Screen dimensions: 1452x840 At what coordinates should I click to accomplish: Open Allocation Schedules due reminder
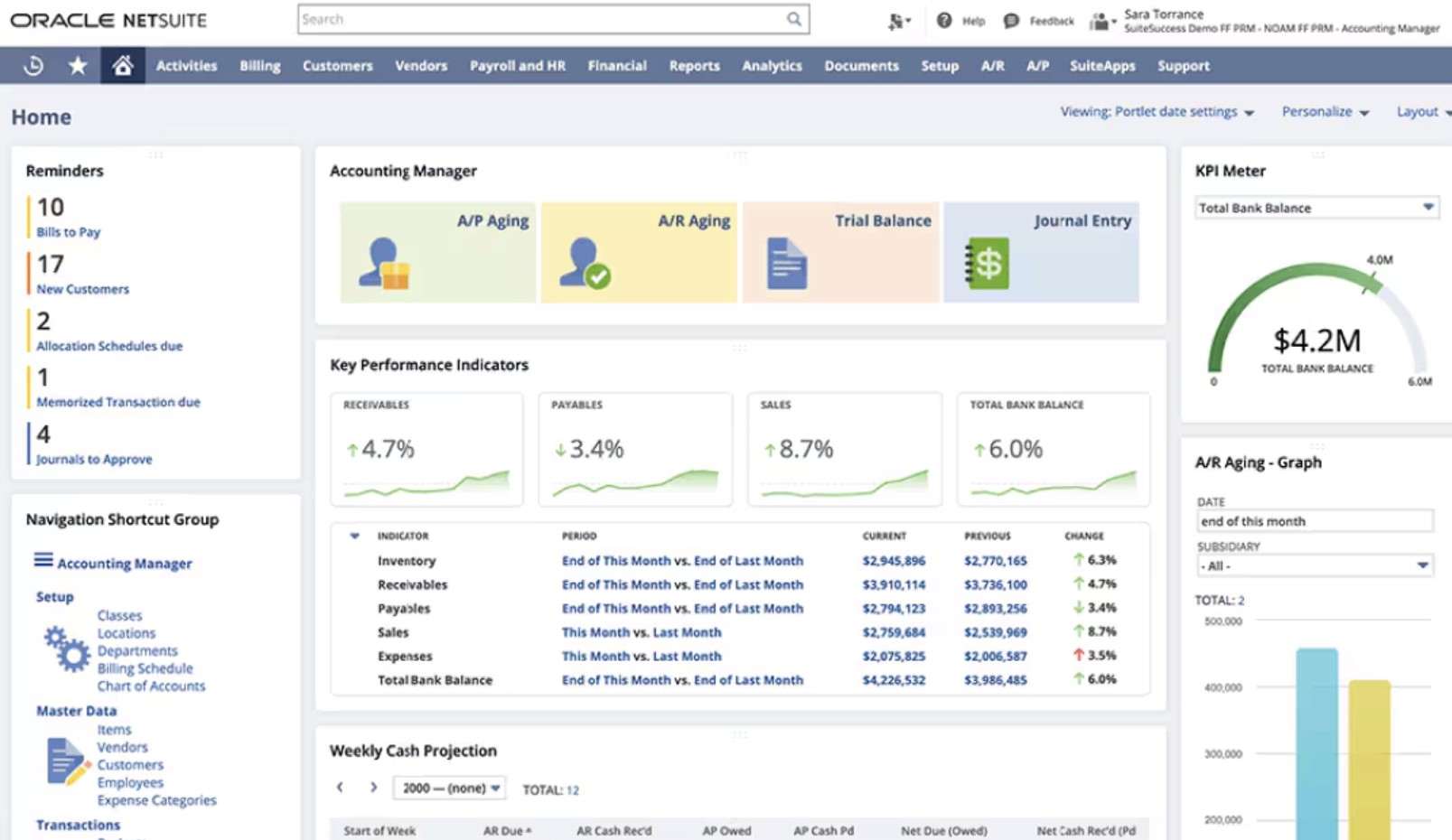tap(109, 346)
